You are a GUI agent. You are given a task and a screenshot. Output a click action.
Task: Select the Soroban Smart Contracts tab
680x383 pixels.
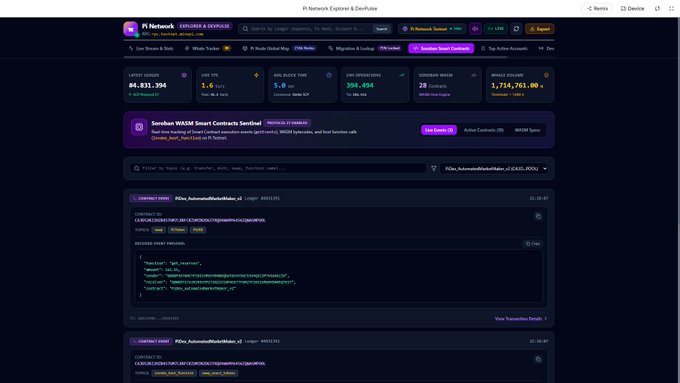(441, 48)
